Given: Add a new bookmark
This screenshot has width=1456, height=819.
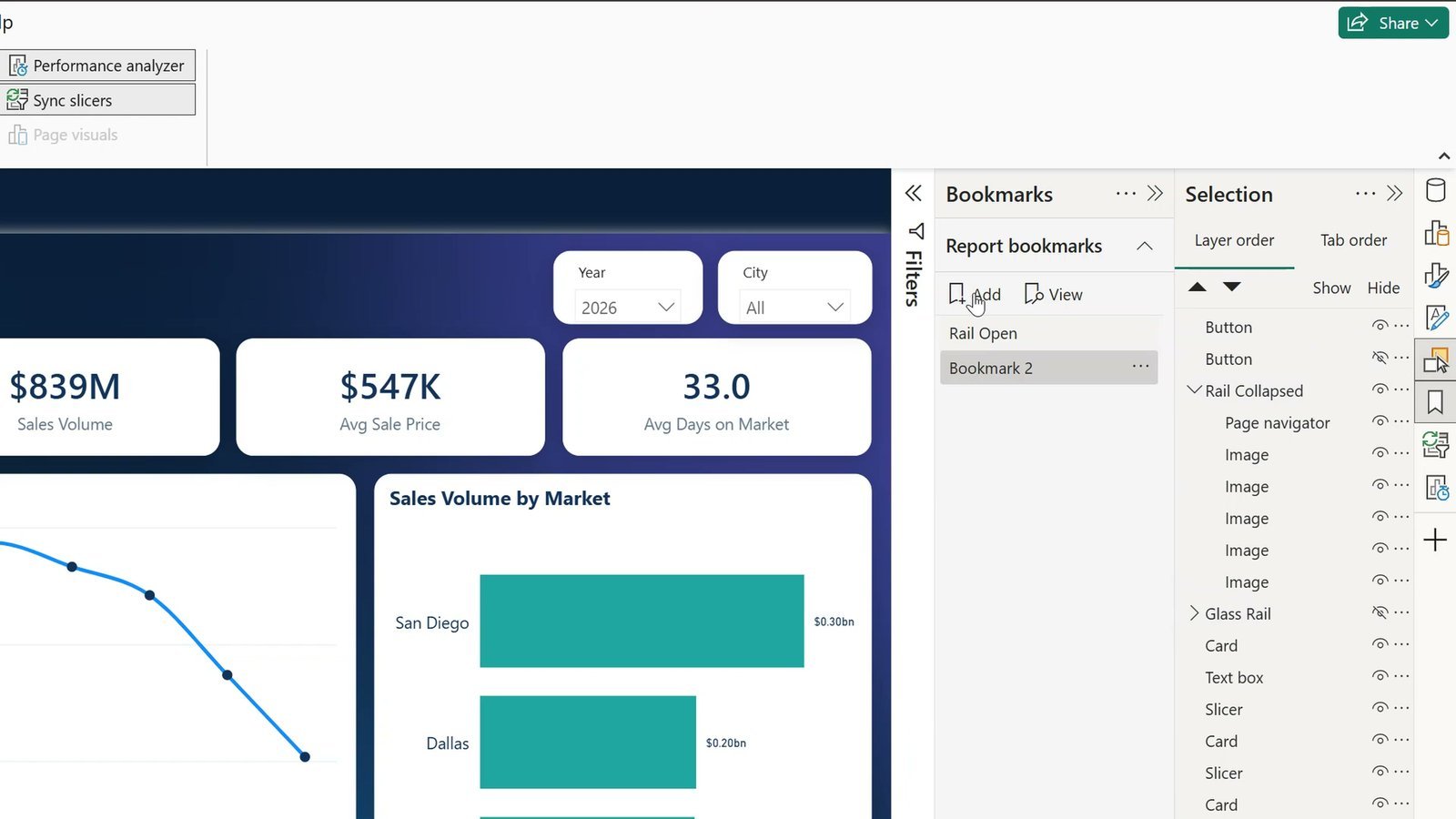Looking at the screenshot, I should click(x=975, y=294).
